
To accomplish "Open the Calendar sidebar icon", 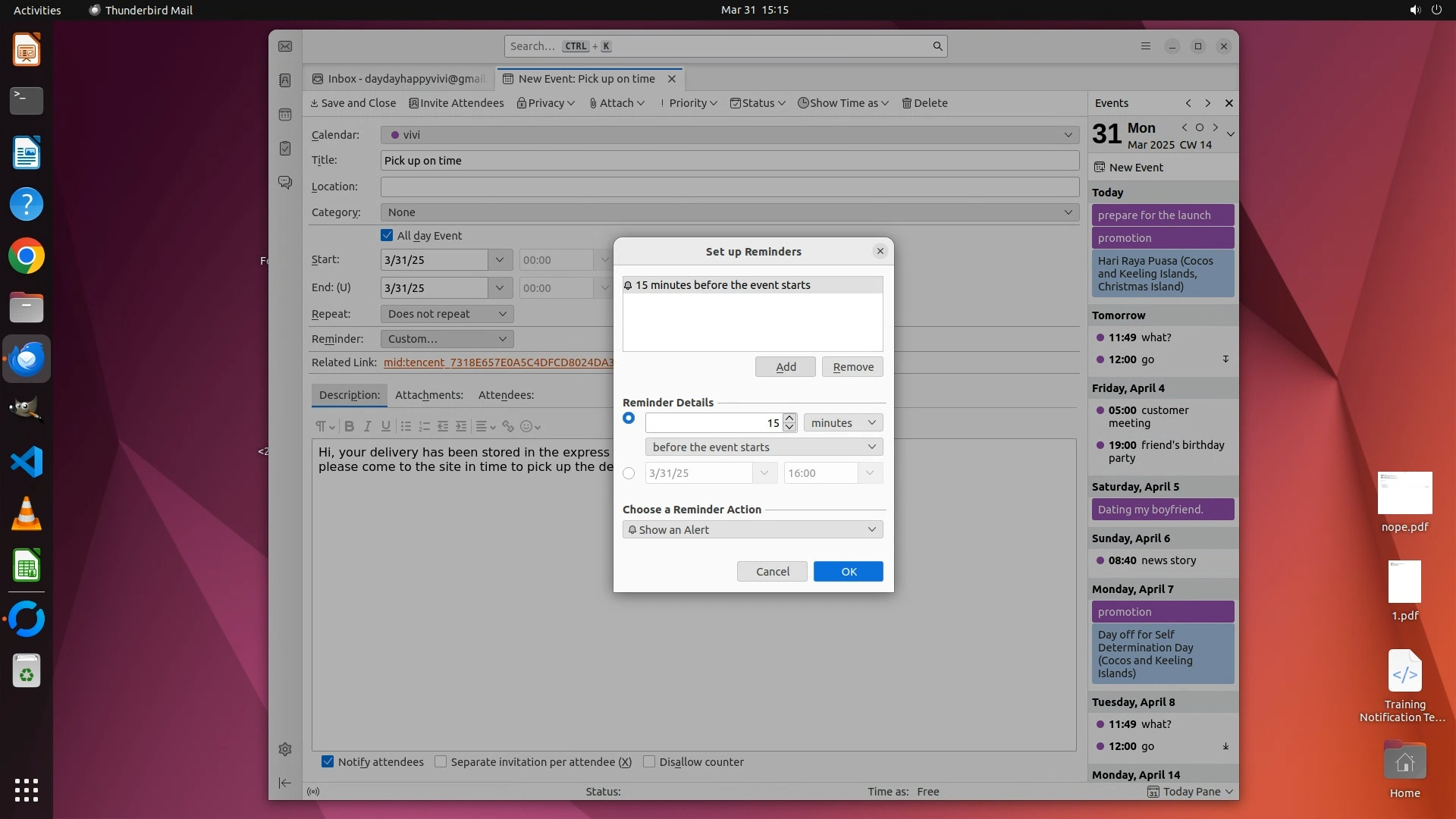I will pos(285,115).
